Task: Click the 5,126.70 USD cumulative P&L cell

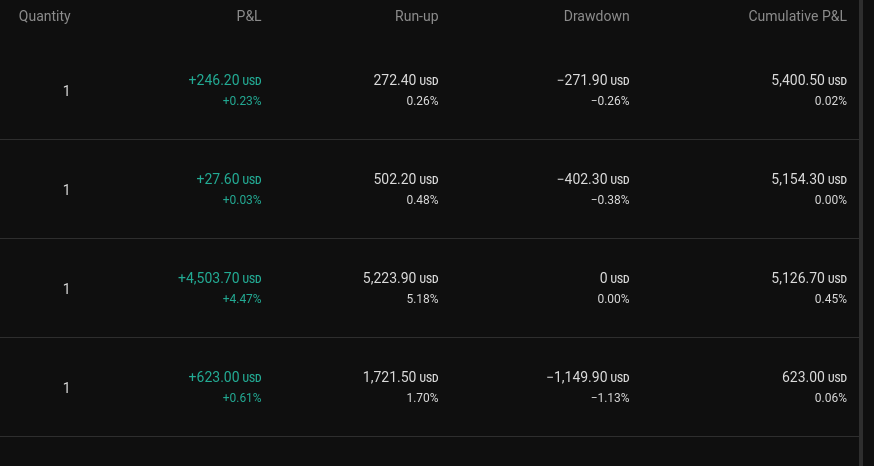Action: click(x=809, y=278)
